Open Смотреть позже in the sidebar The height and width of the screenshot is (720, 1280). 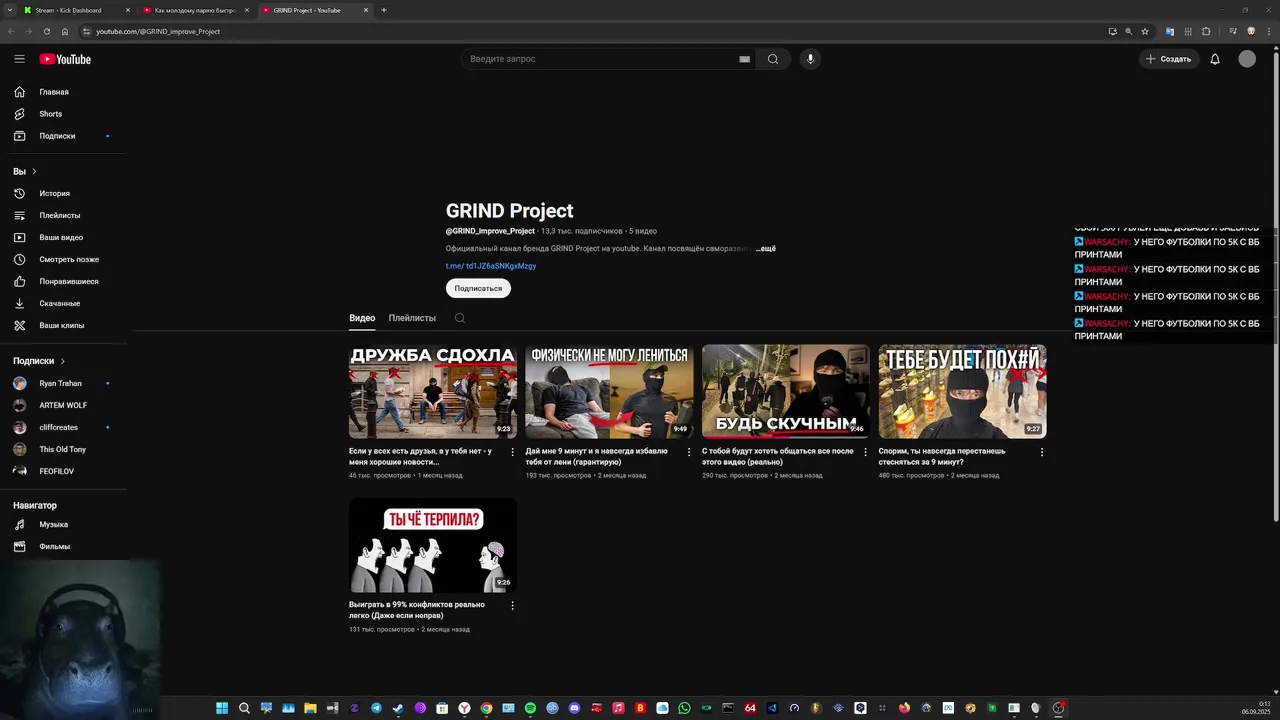(x=64, y=259)
